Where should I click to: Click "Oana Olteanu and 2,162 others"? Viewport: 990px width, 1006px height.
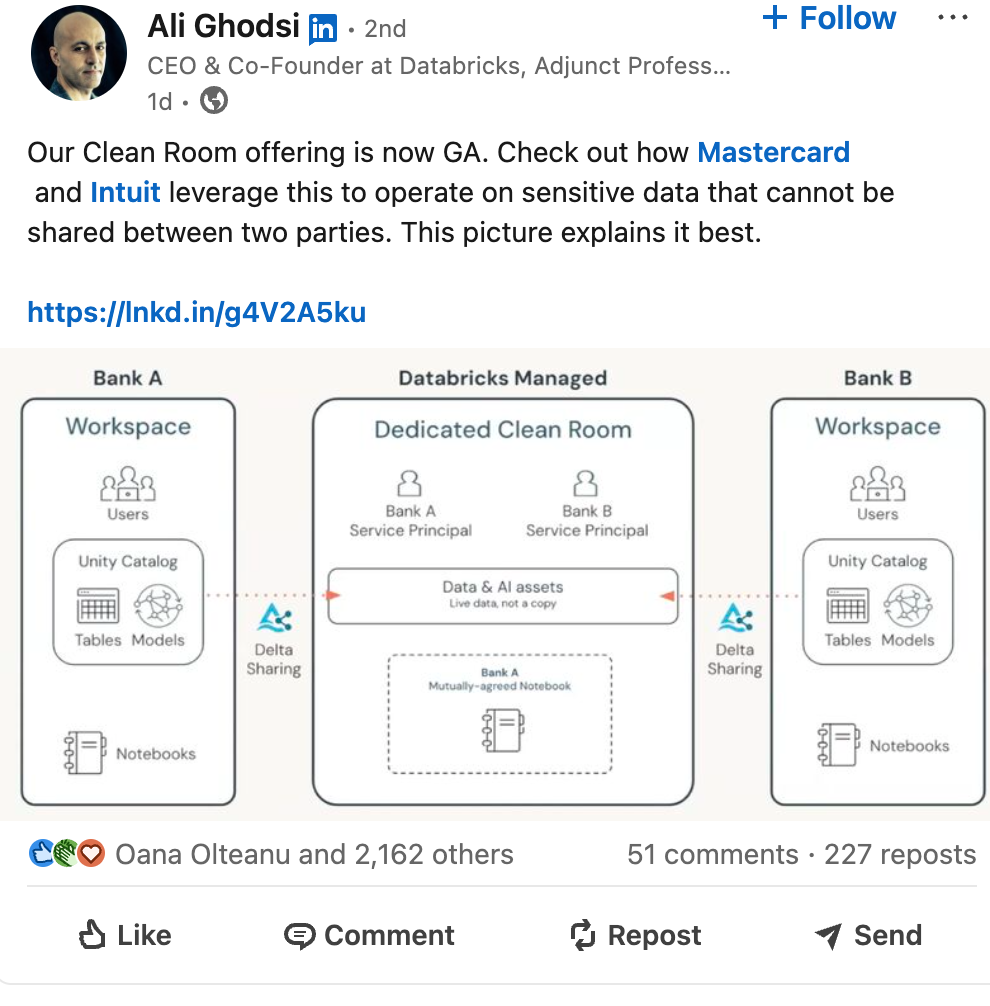point(313,854)
